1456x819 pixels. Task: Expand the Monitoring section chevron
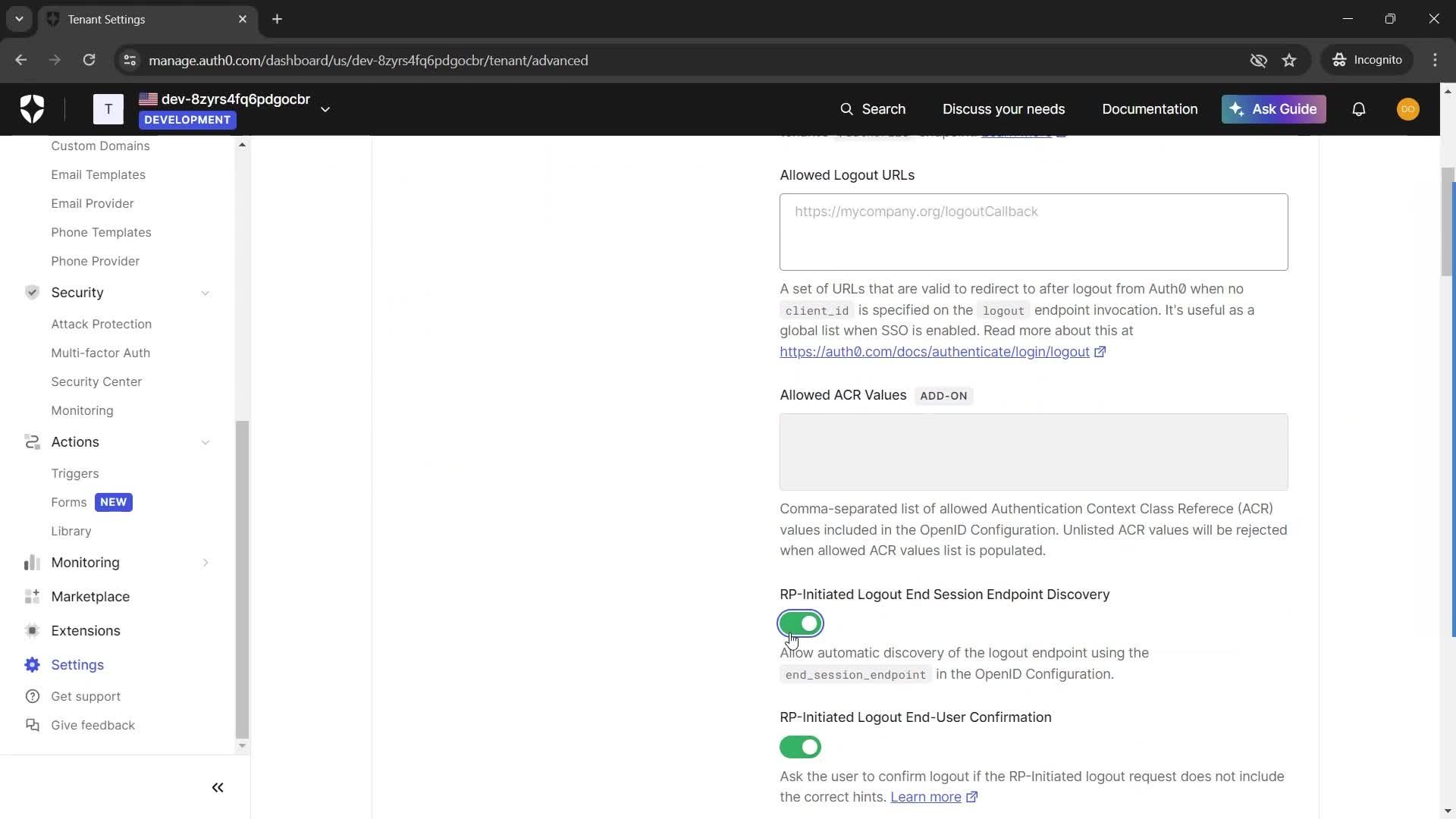click(x=205, y=563)
